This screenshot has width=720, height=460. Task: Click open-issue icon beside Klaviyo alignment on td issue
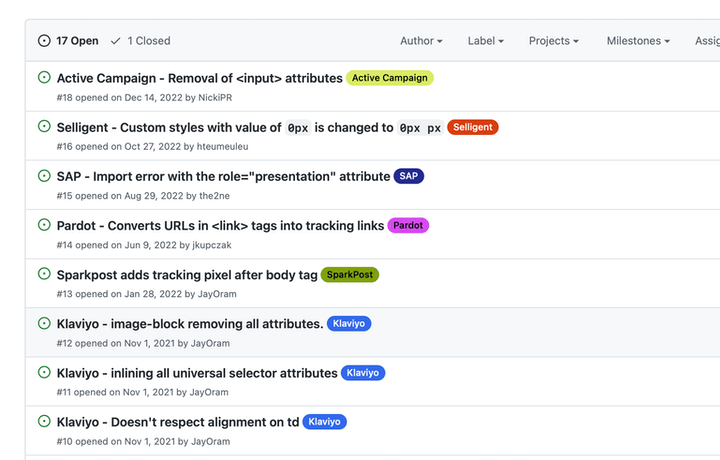pyautogui.click(x=44, y=421)
